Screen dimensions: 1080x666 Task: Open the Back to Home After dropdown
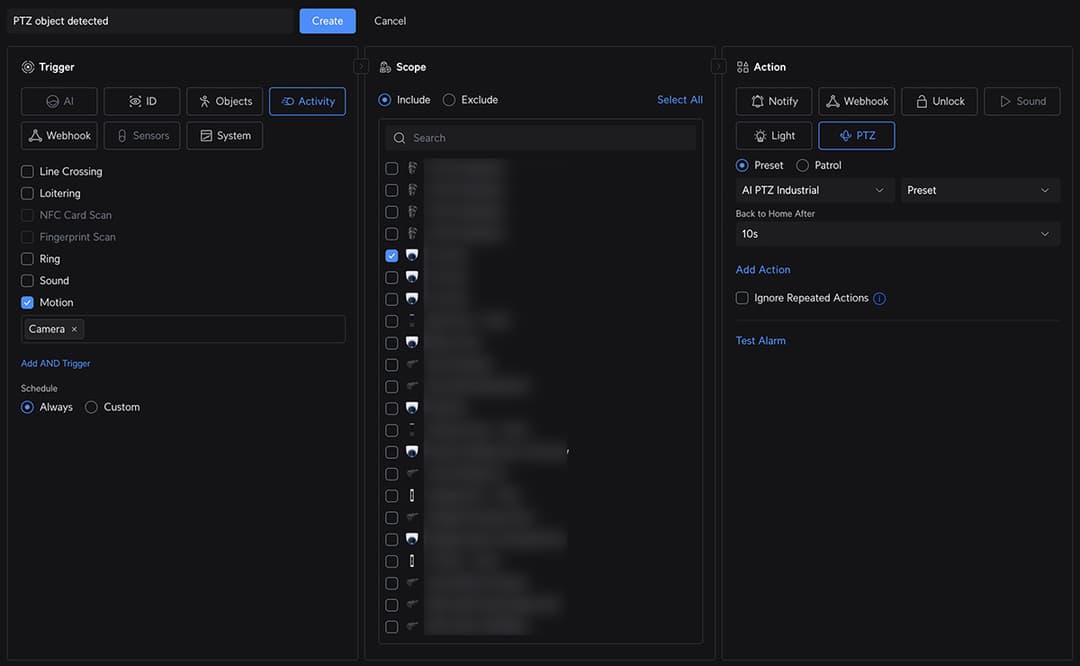897,234
